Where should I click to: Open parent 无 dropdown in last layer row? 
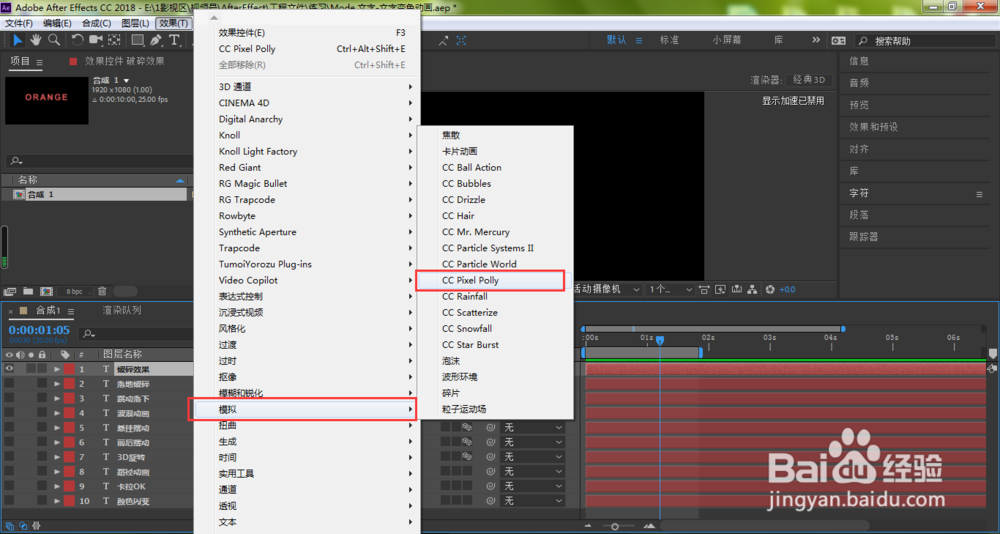point(533,501)
